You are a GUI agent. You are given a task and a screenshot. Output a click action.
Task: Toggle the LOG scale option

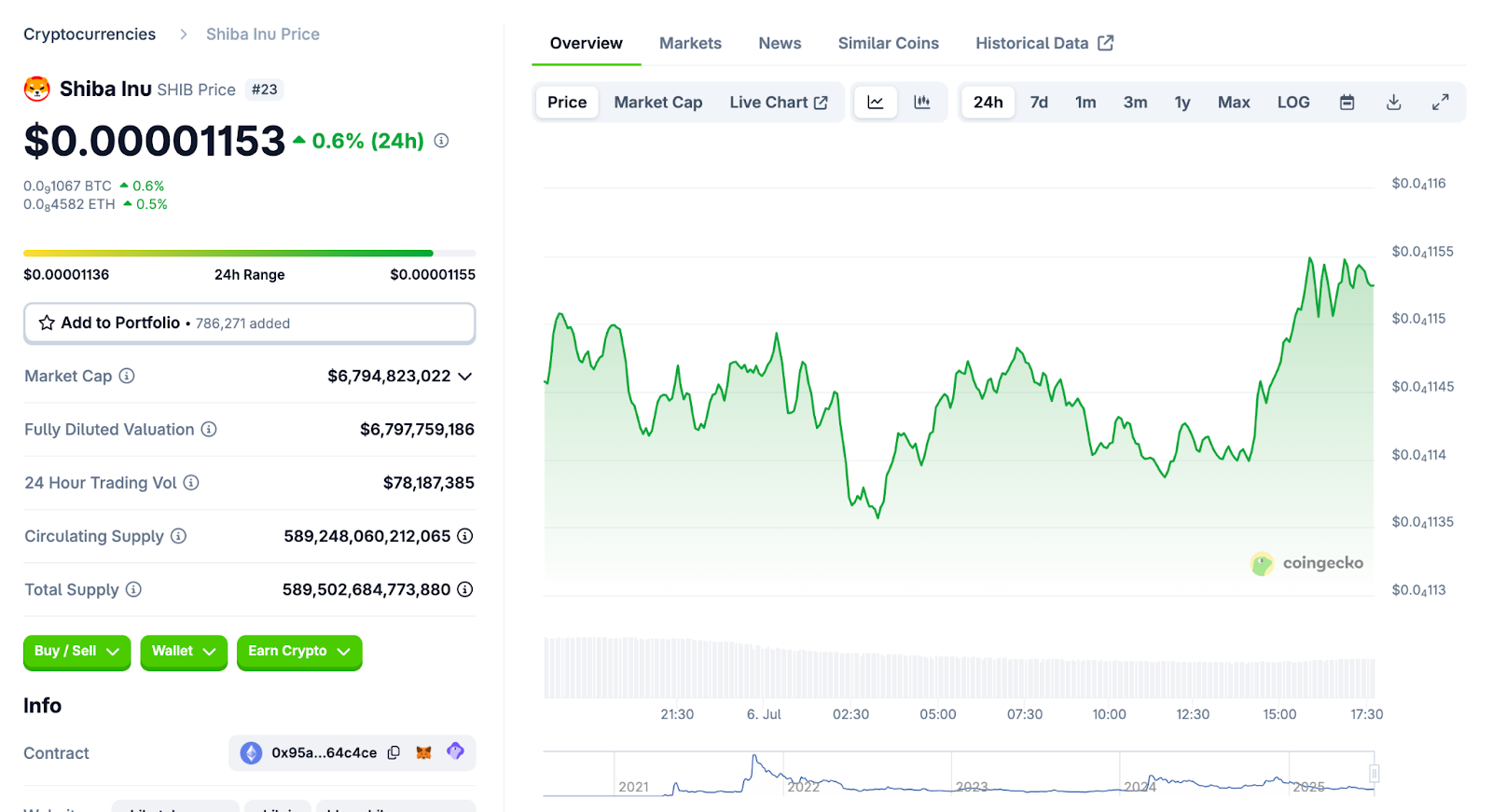[1292, 103]
